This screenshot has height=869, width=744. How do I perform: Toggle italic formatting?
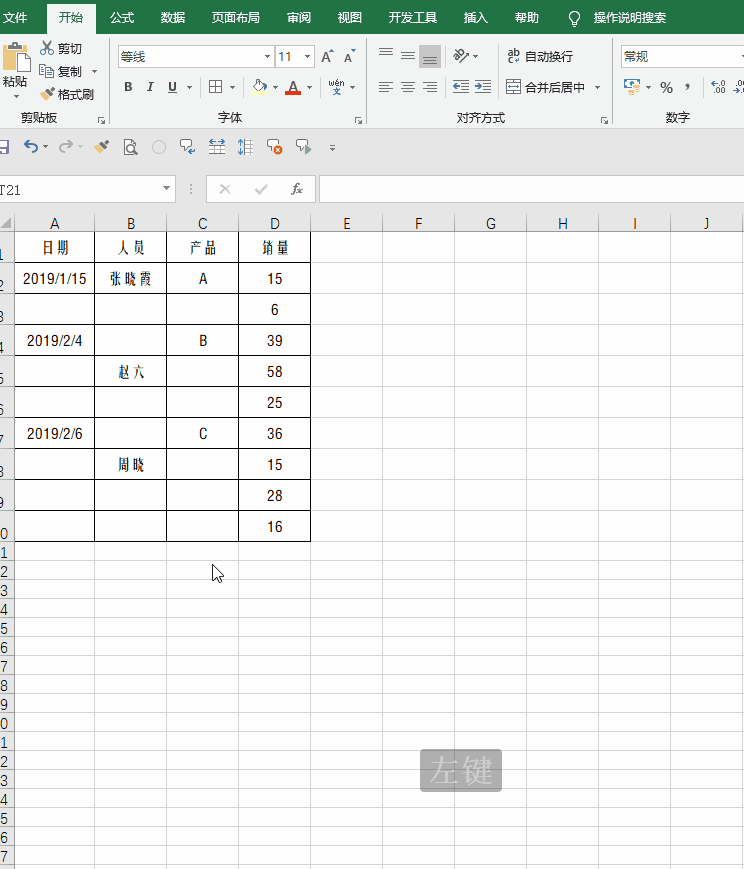[x=150, y=87]
